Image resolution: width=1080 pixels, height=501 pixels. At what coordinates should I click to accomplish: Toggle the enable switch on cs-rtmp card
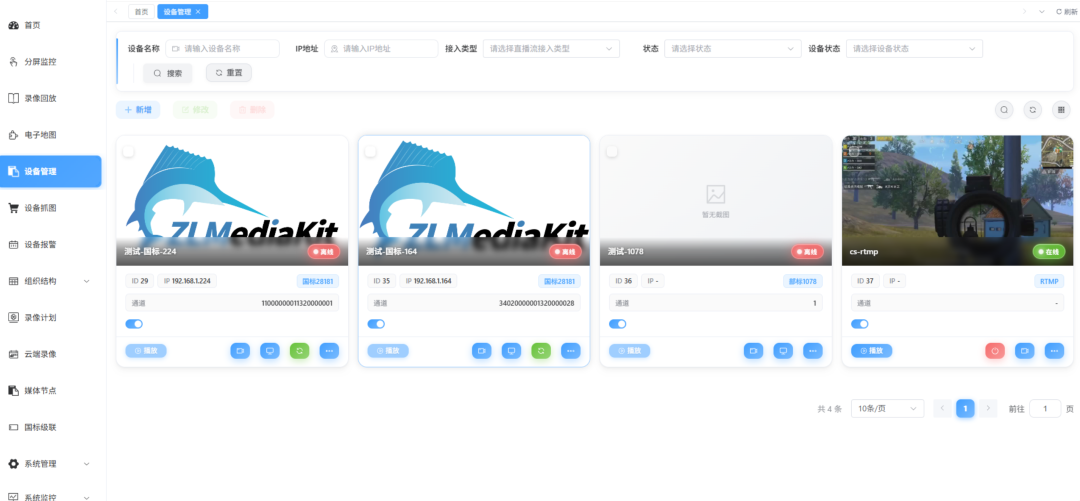pyautogui.click(x=860, y=324)
